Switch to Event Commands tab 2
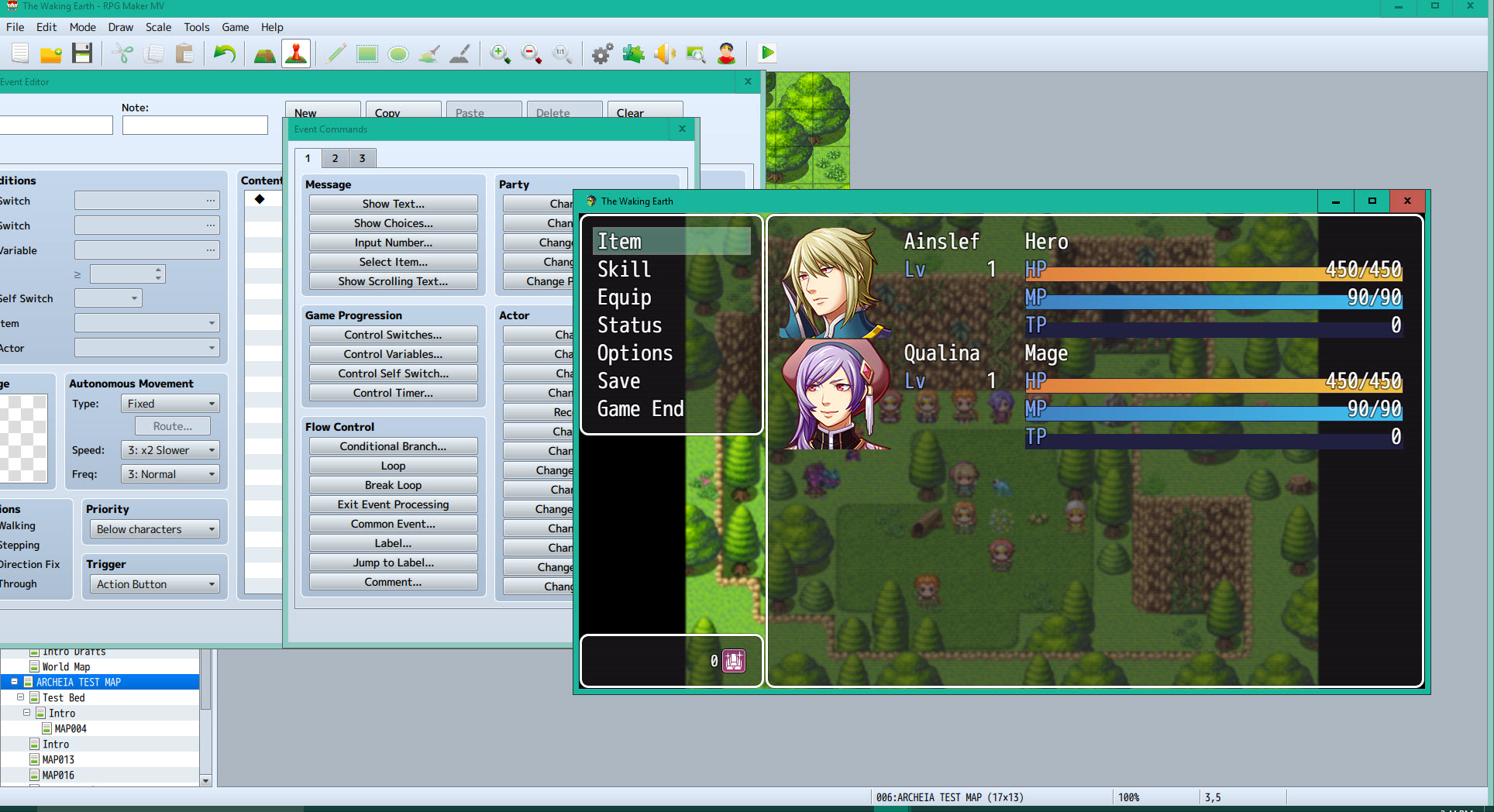 [x=335, y=158]
